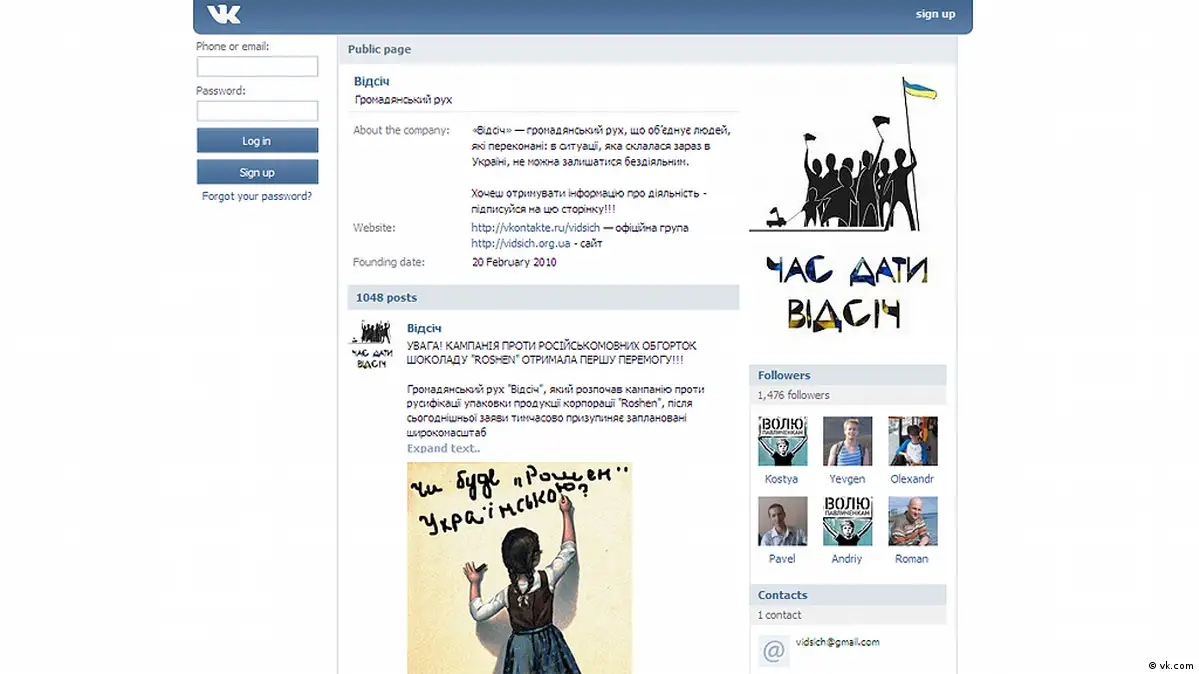Click the email contact @ icon
This screenshot has height=674, width=1199.
[x=773, y=651]
